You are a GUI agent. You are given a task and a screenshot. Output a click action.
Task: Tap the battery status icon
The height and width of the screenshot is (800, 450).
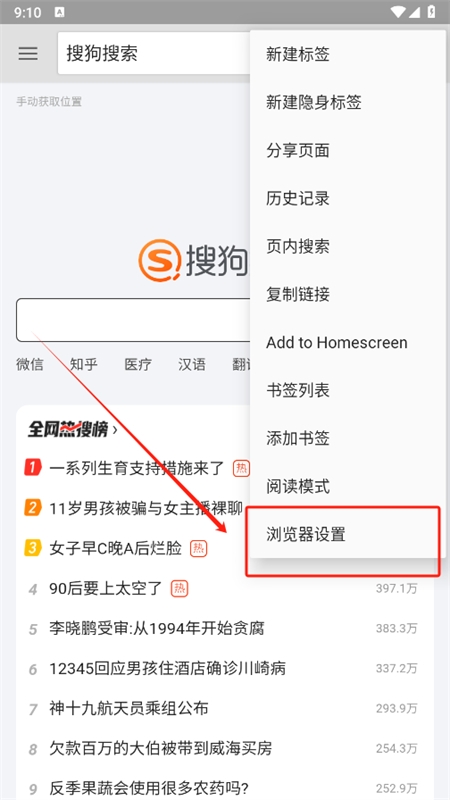[x=431, y=12]
